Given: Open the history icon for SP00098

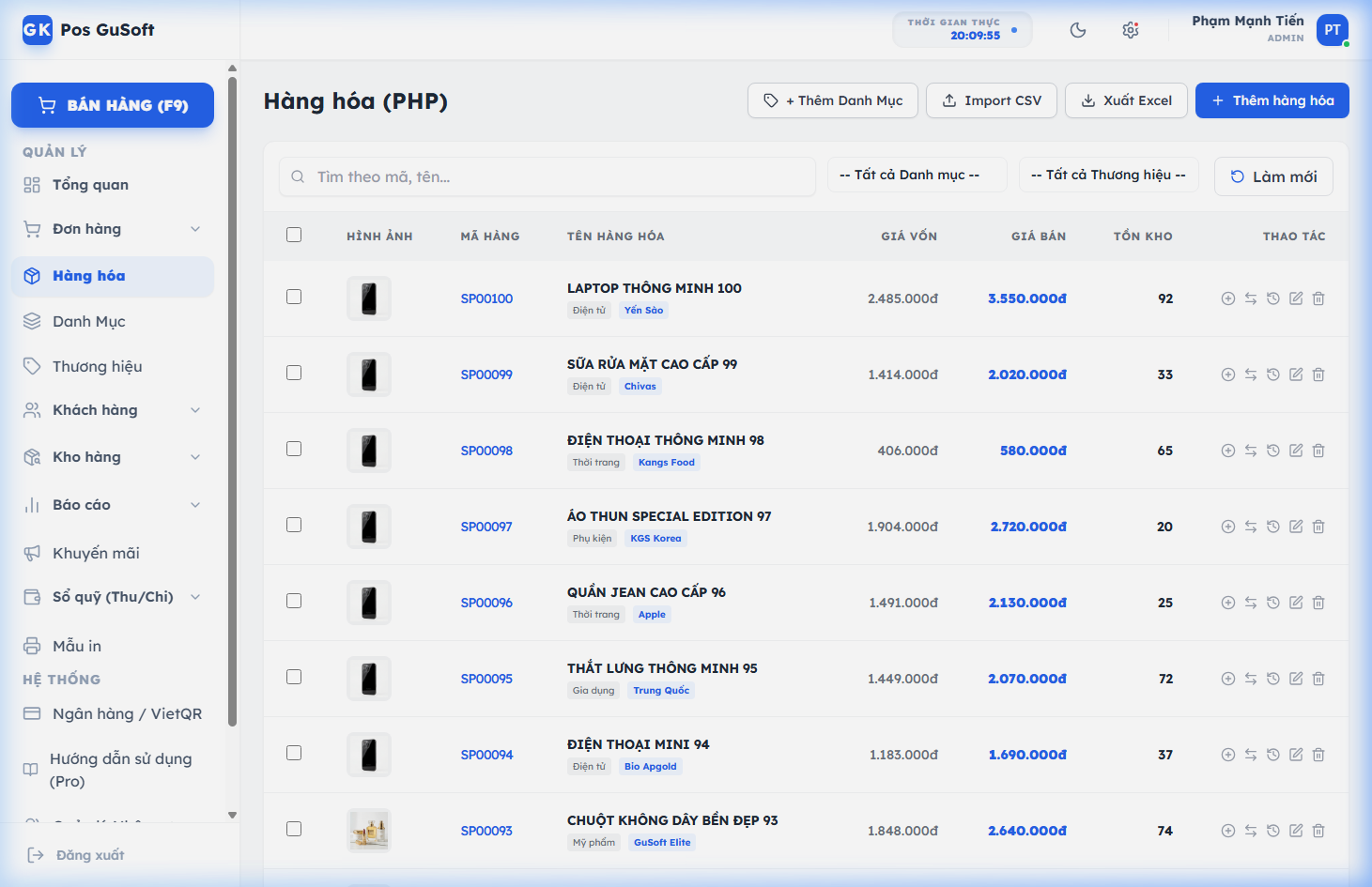Looking at the screenshot, I should point(1273,451).
